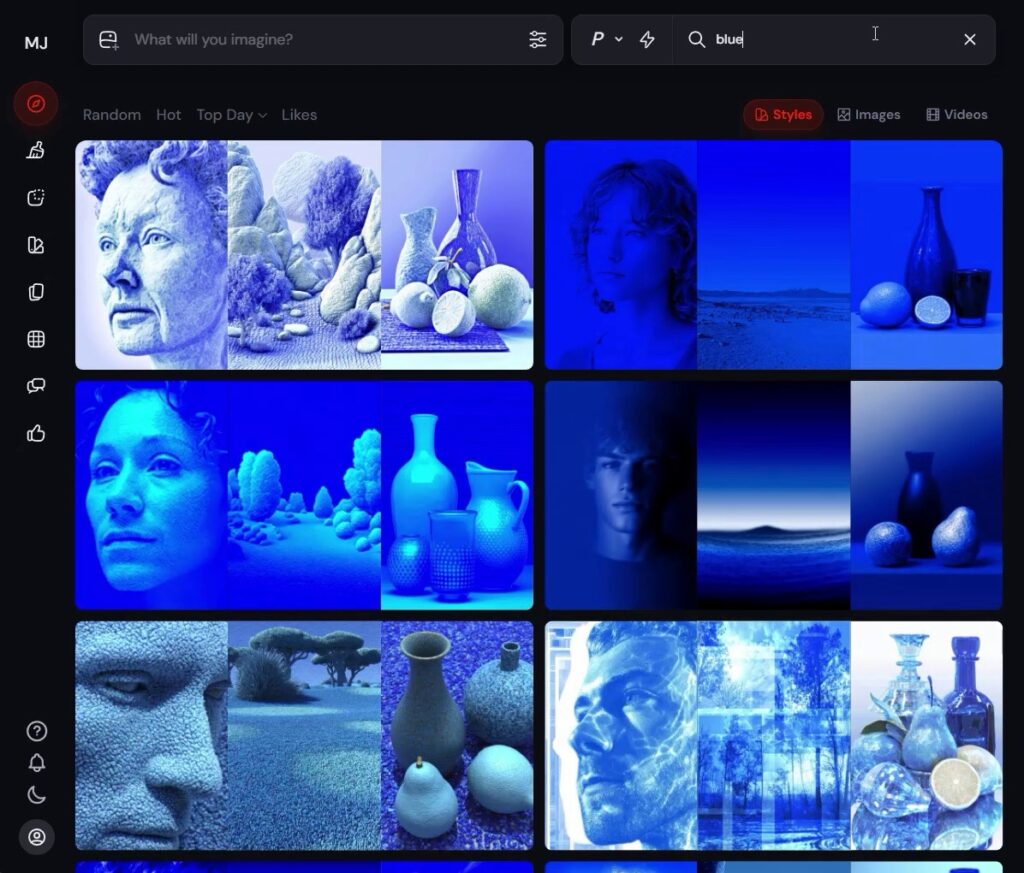
Task: Open prompt settings sliders icon
Action: pyautogui.click(x=538, y=40)
